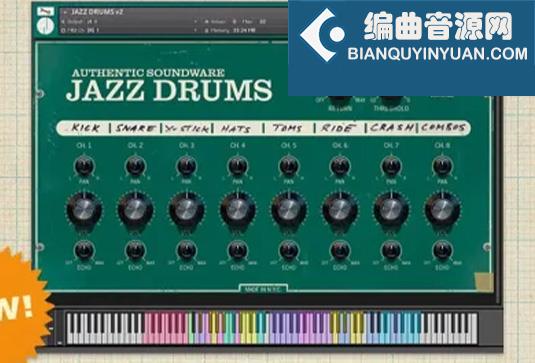Click the CH 3 ECHO knob

point(186,251)
